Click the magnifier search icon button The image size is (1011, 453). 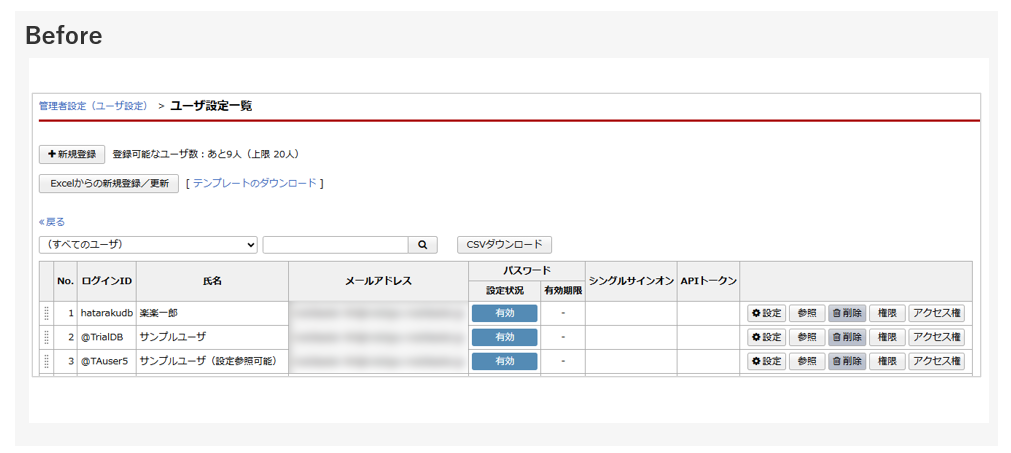point(423,245)
